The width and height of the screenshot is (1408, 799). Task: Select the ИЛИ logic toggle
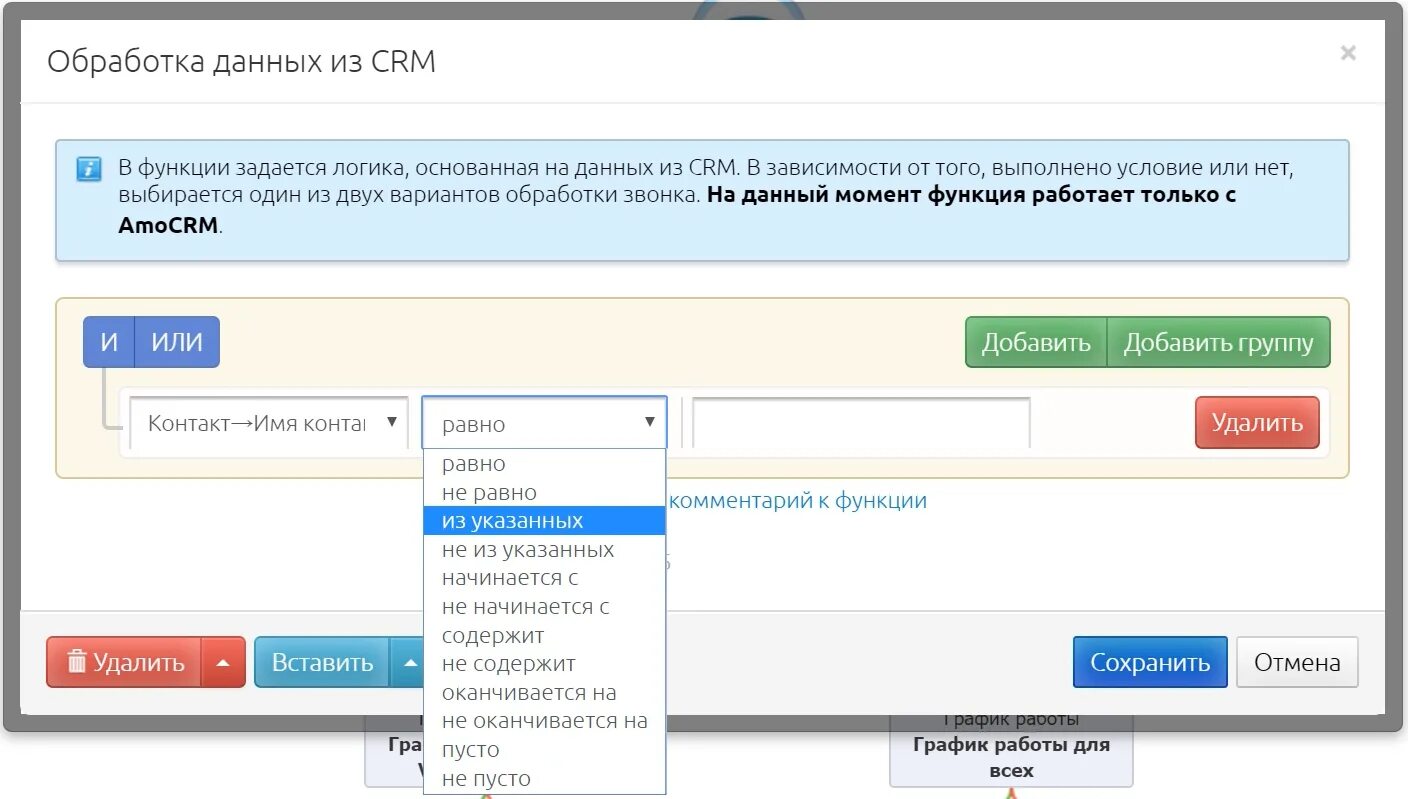(177, 342)
